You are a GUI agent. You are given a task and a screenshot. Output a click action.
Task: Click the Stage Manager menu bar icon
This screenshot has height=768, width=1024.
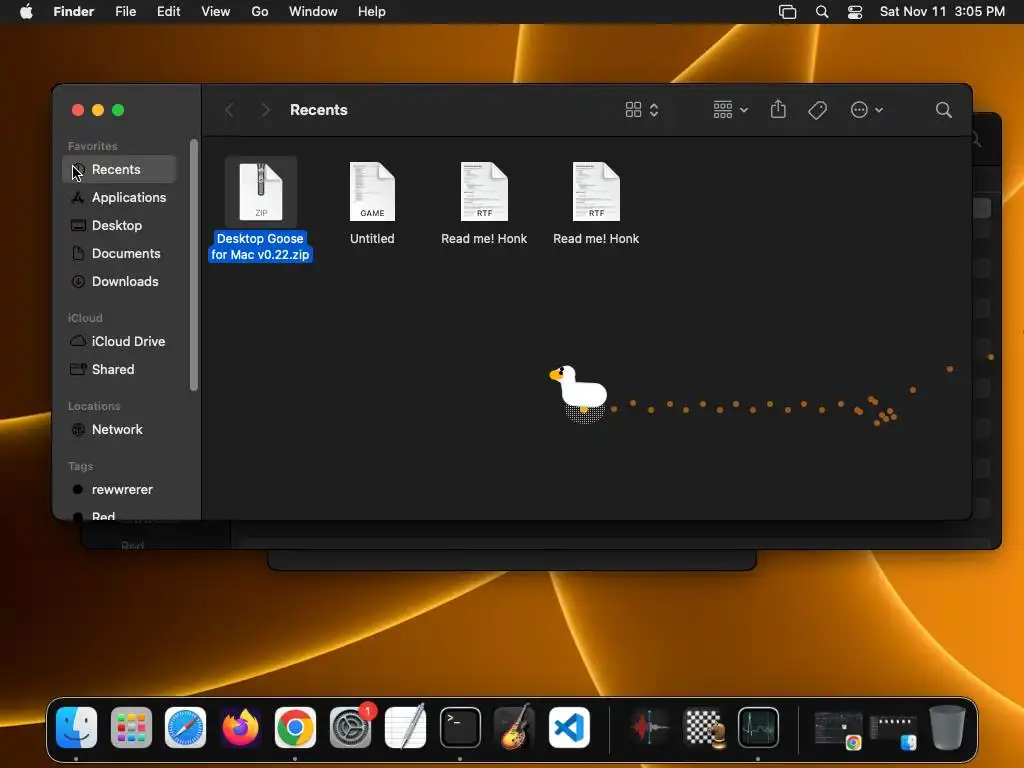tap(788, 12)
